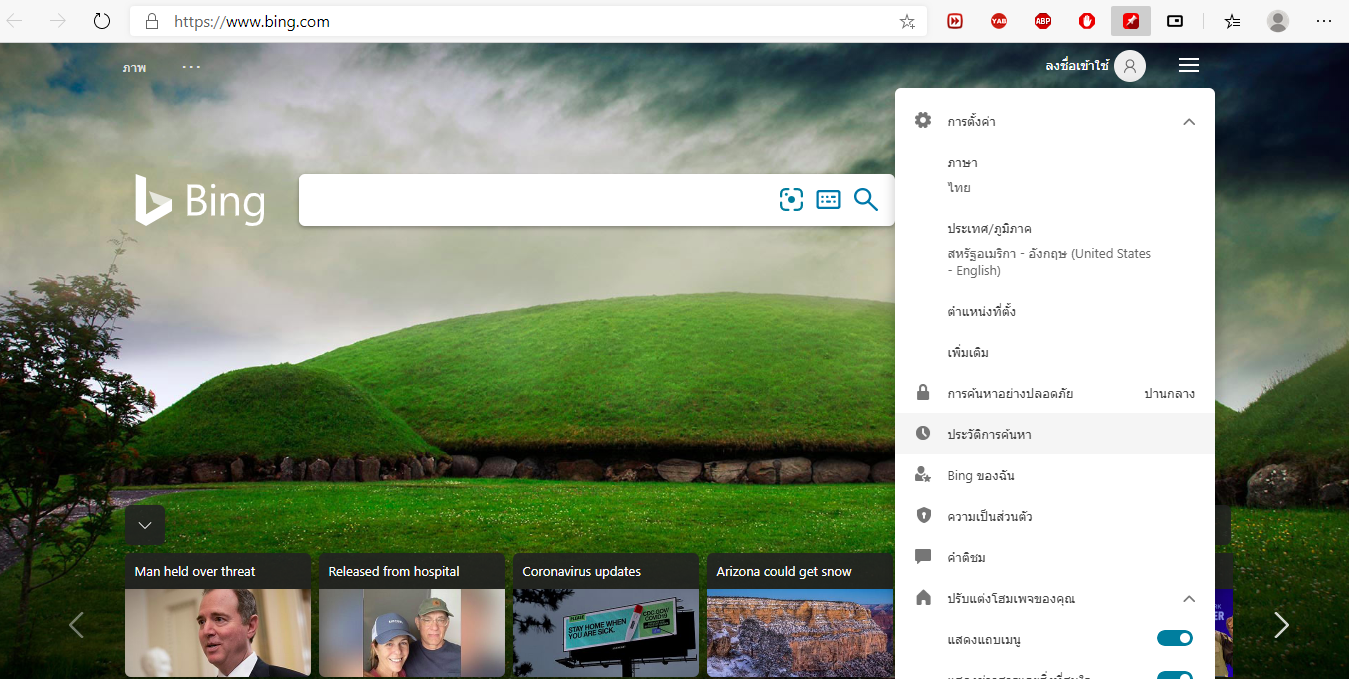
Task: Collapse the การตั้งค่า section chevron
Action: point(1189,120)
